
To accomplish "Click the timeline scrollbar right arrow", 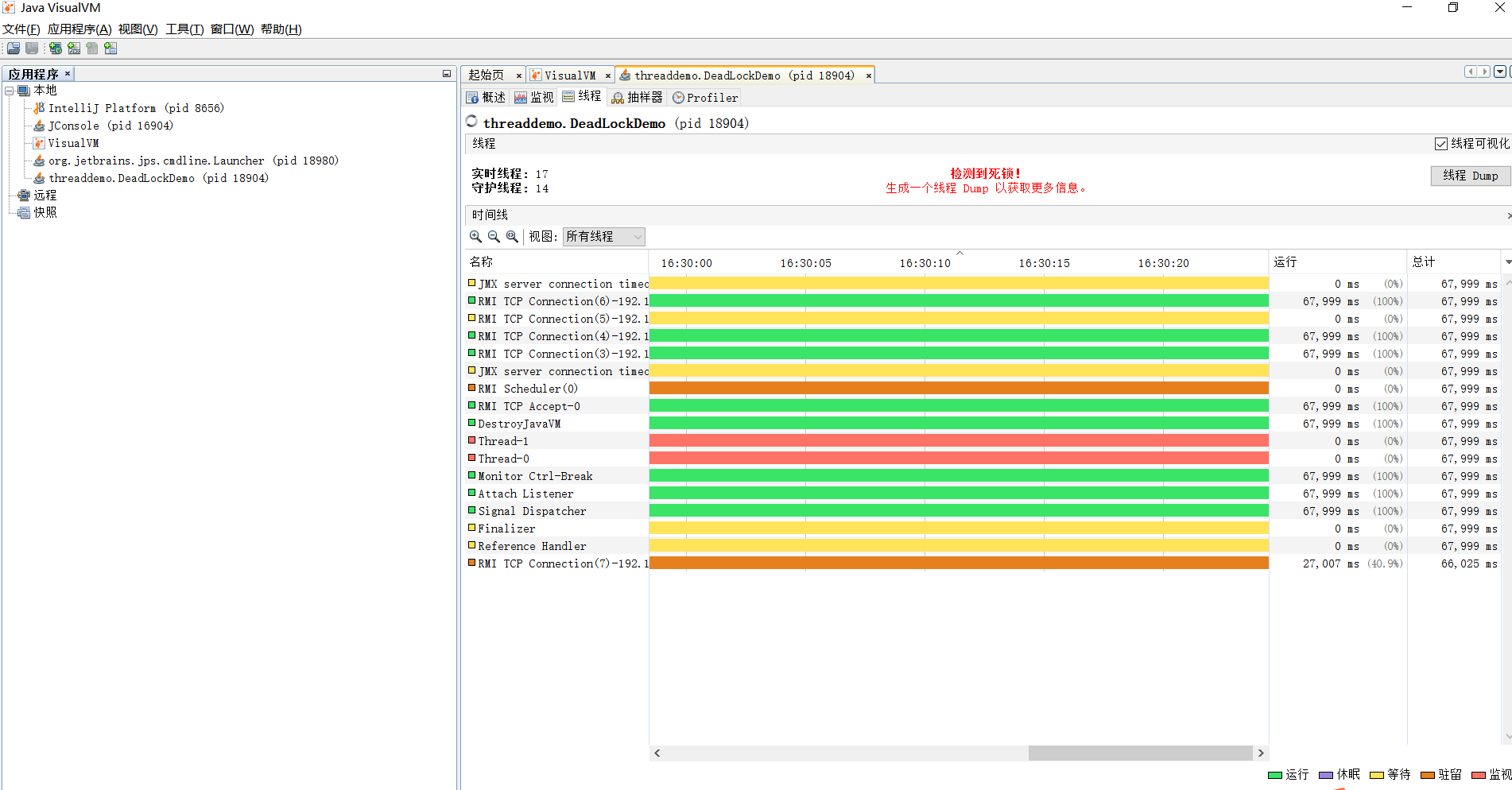I will 1261,753.
